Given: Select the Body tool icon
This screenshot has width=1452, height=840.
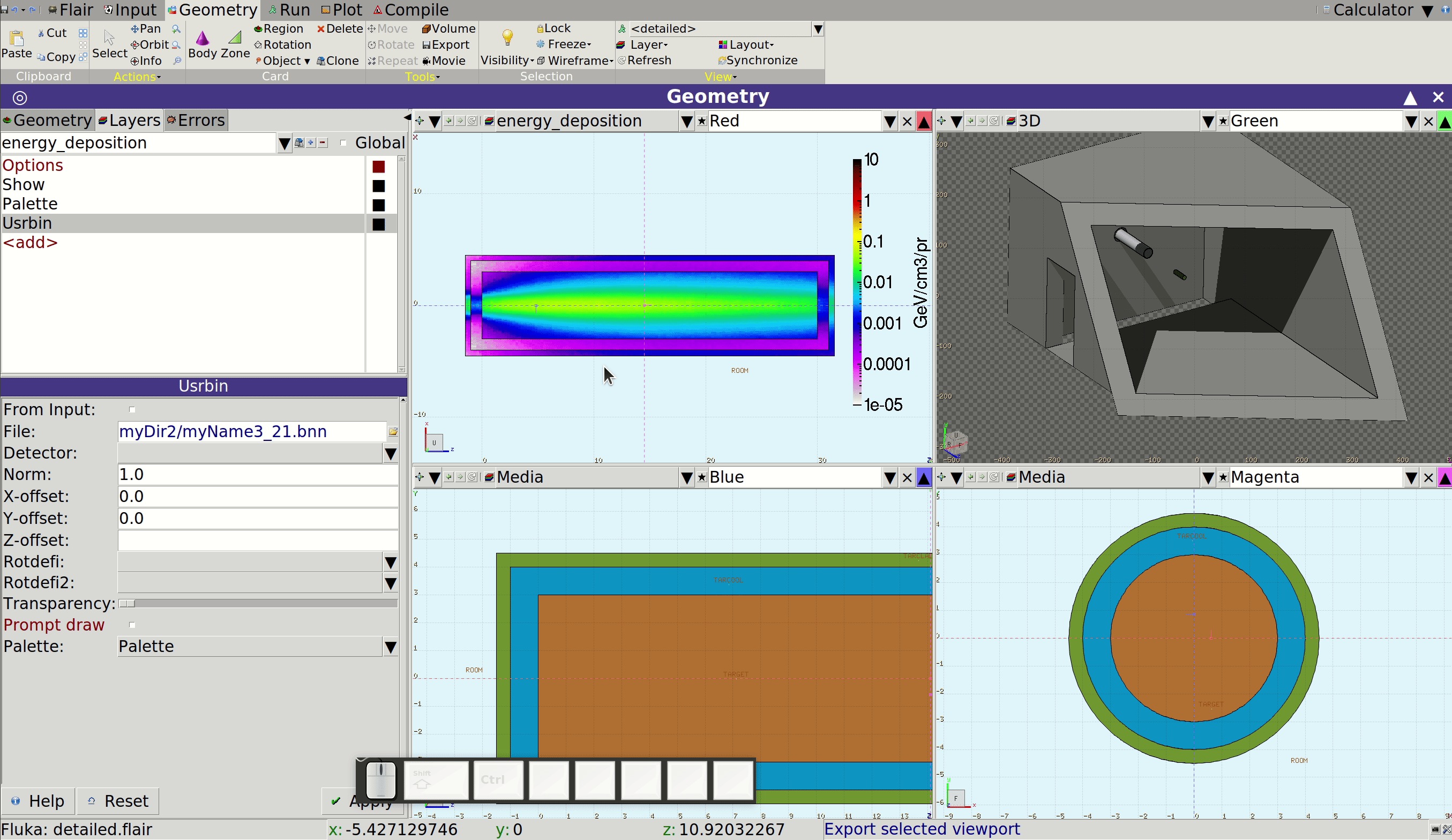Looking at the screenshot, I should coord(202,39).
